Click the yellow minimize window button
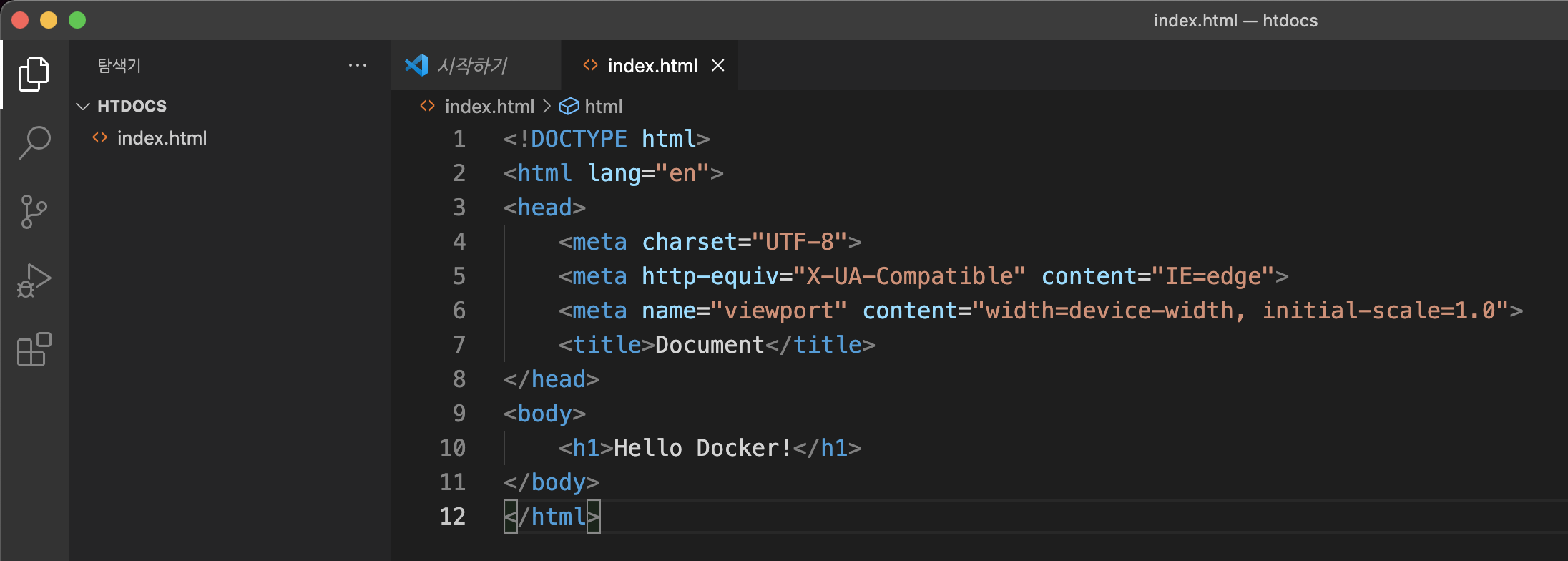 coord(49,20)
